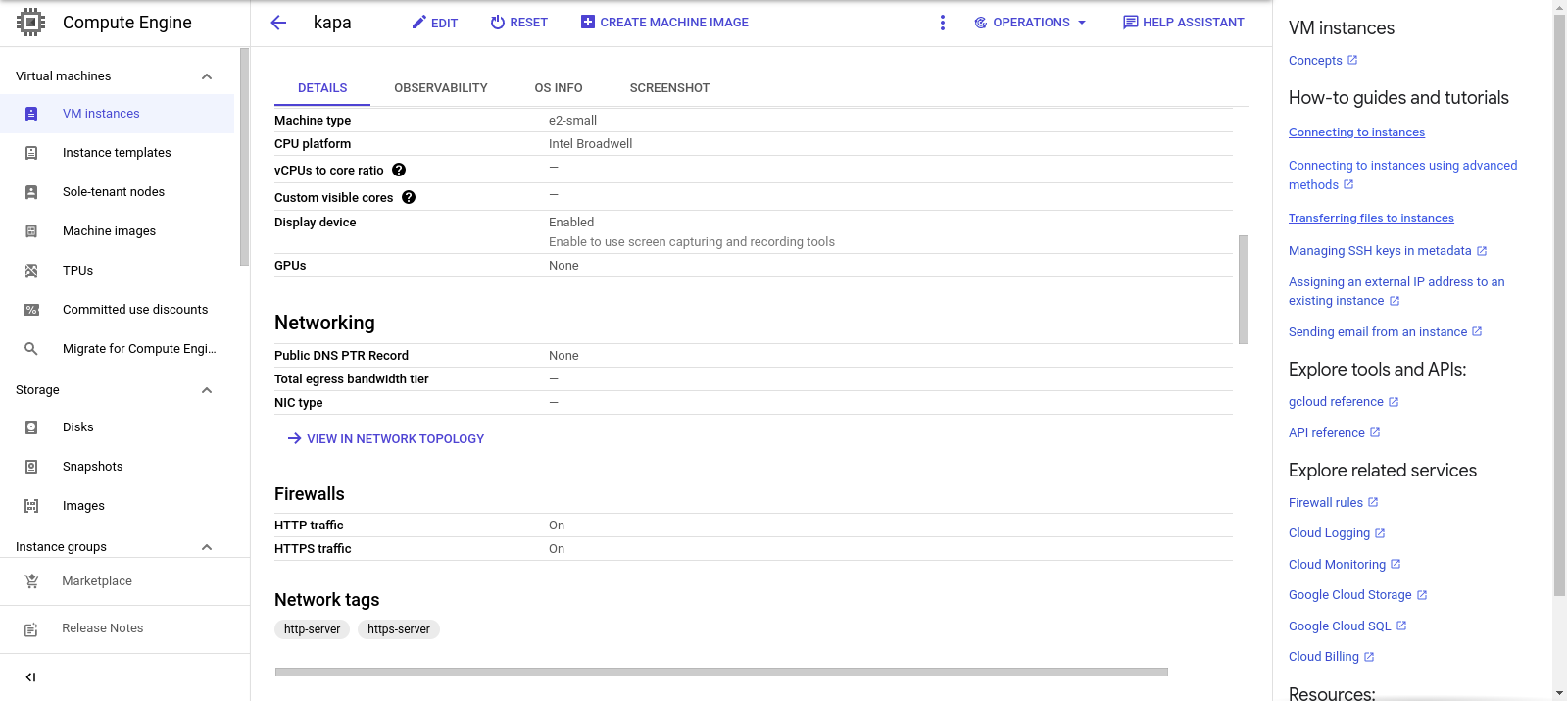Click the Migrate for Compute Engine search icon

tap(31, 349)
